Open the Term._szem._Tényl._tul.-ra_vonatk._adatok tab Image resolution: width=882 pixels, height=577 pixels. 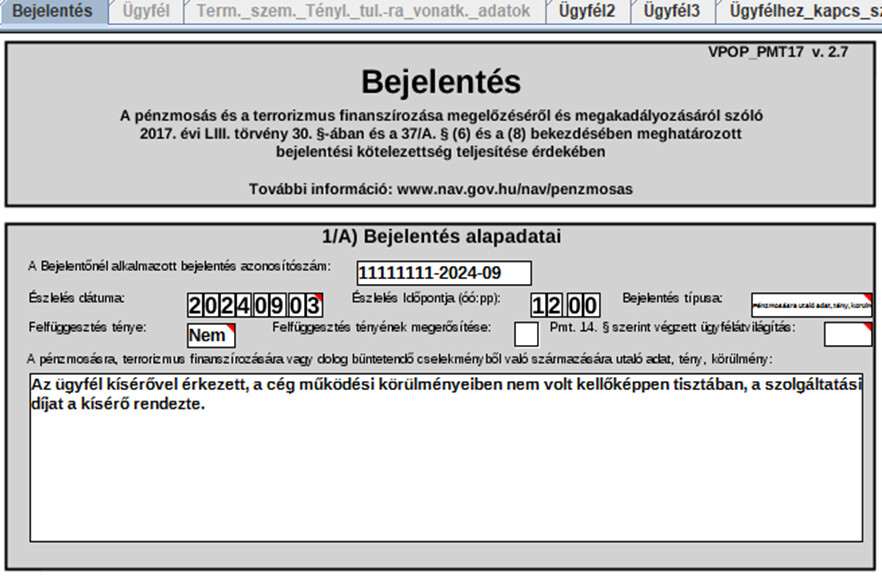(363, 12)
